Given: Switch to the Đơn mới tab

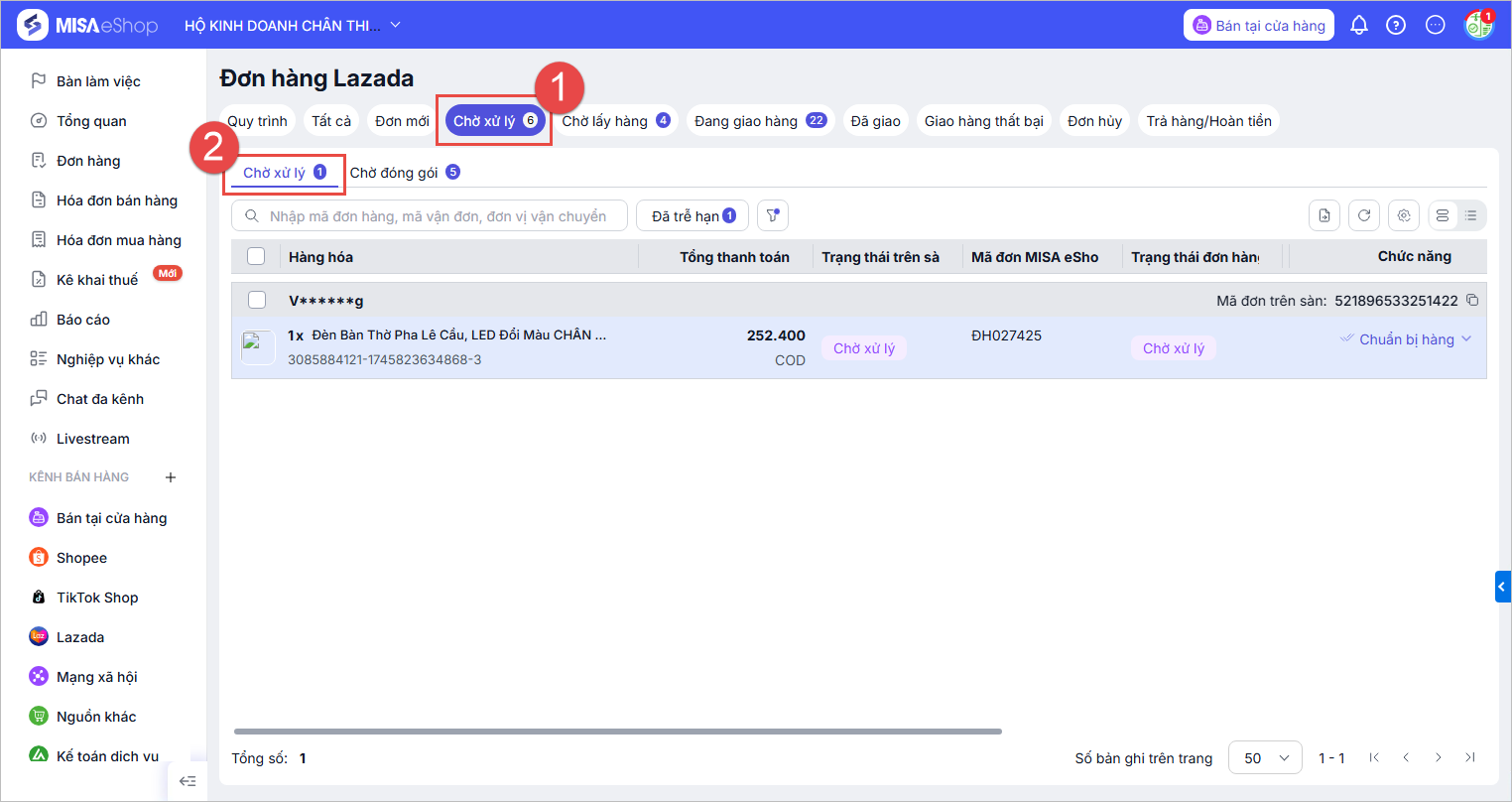Looking at the screenshot, I should [402, 121].
